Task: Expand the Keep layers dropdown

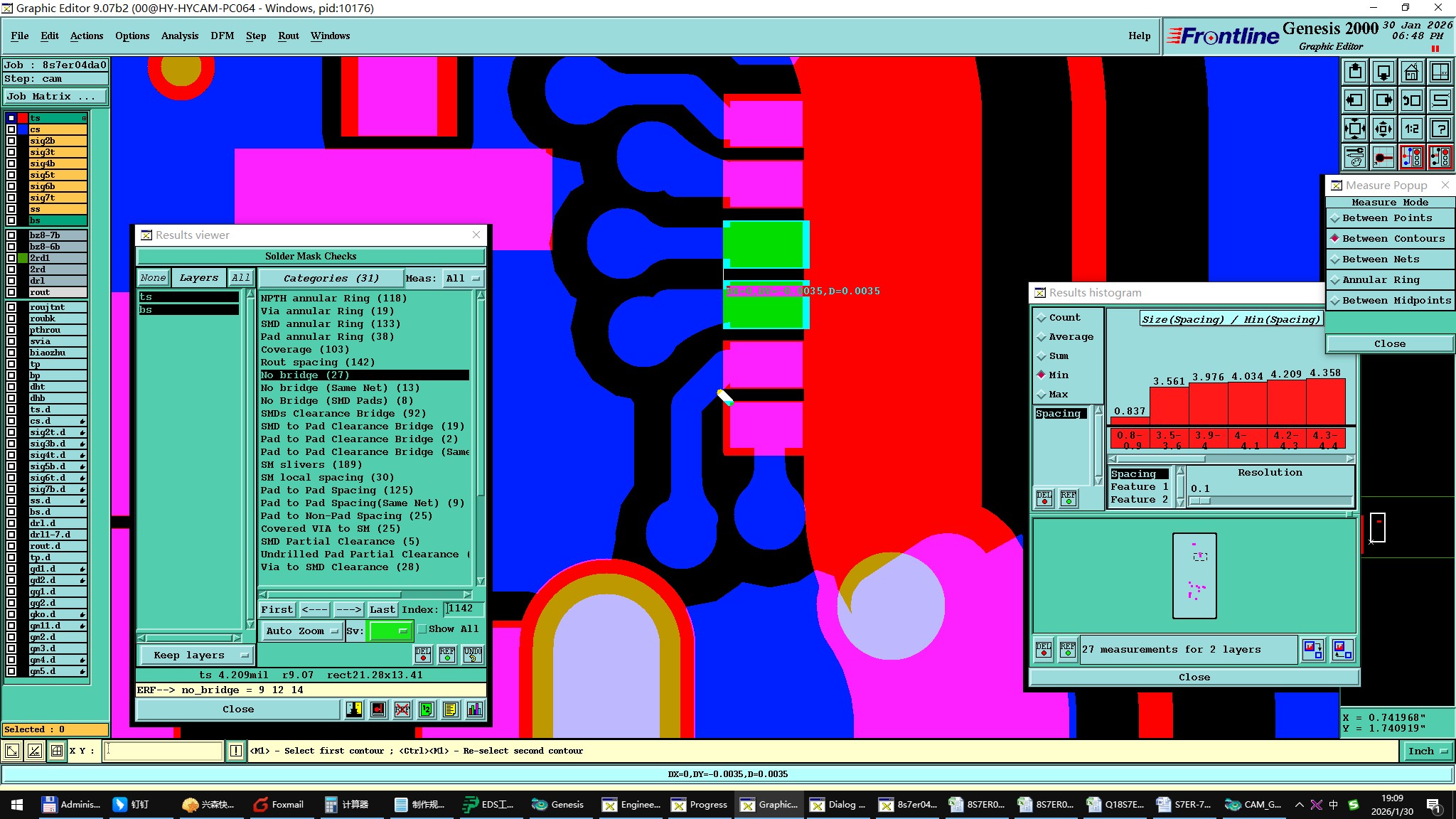Action: coord(196,655)
